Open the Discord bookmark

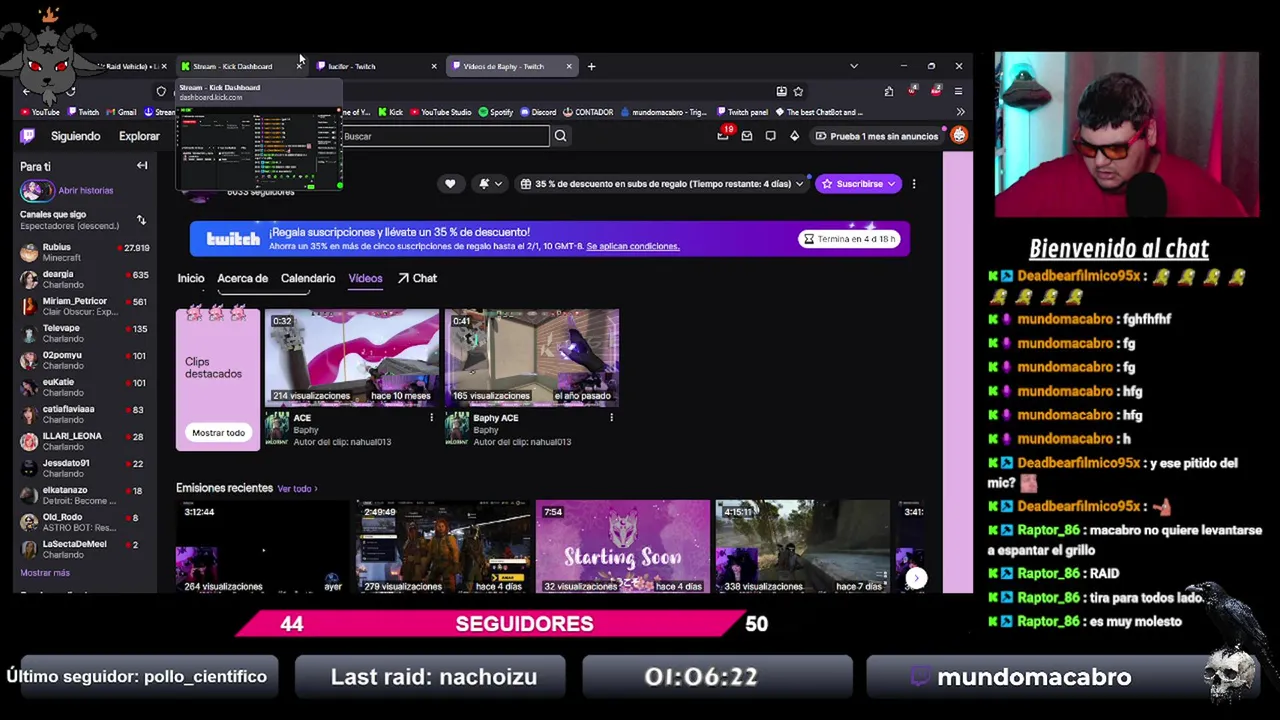(538, 112)
